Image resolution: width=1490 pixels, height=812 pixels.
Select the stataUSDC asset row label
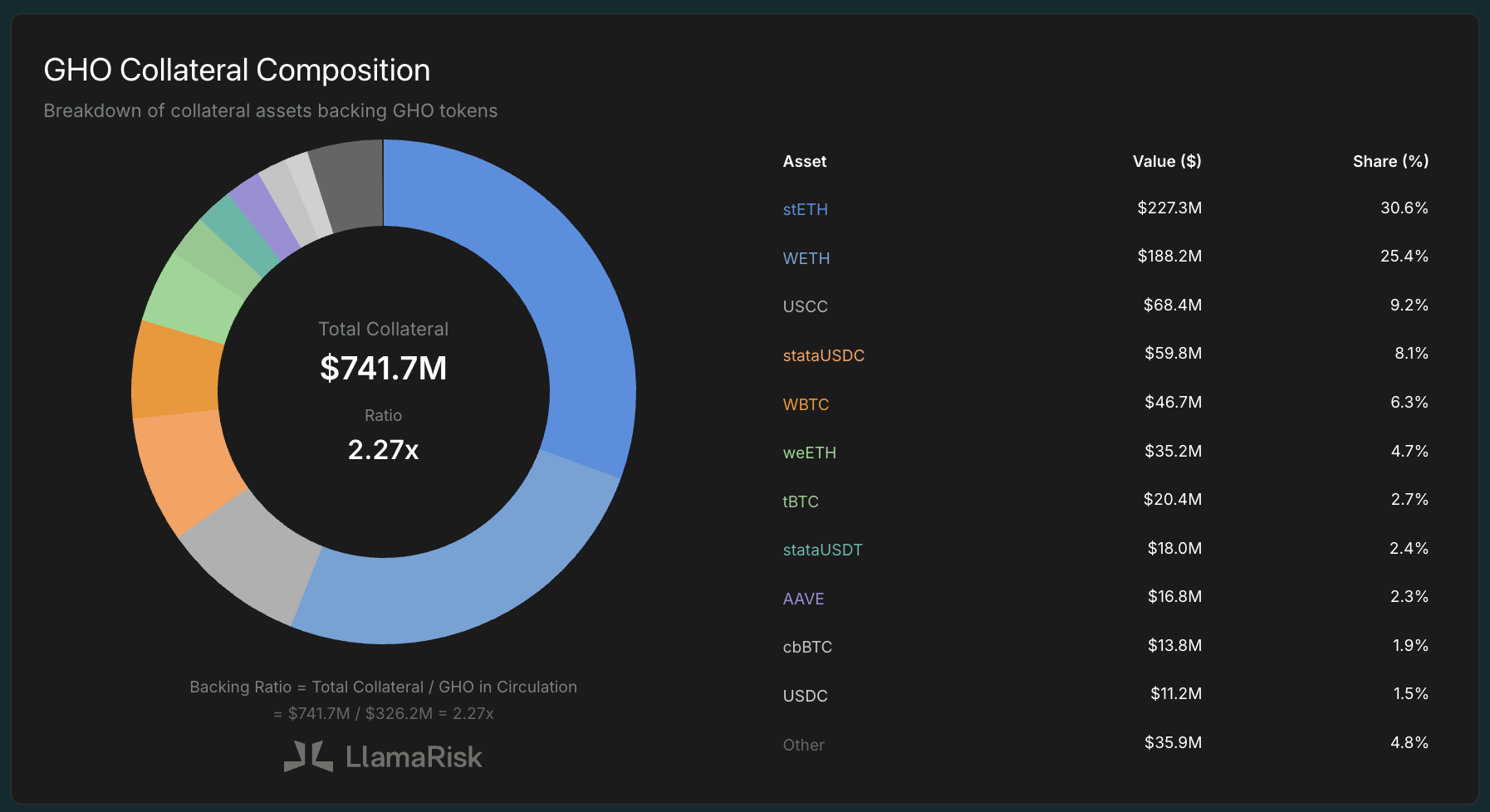pos(823,355)
